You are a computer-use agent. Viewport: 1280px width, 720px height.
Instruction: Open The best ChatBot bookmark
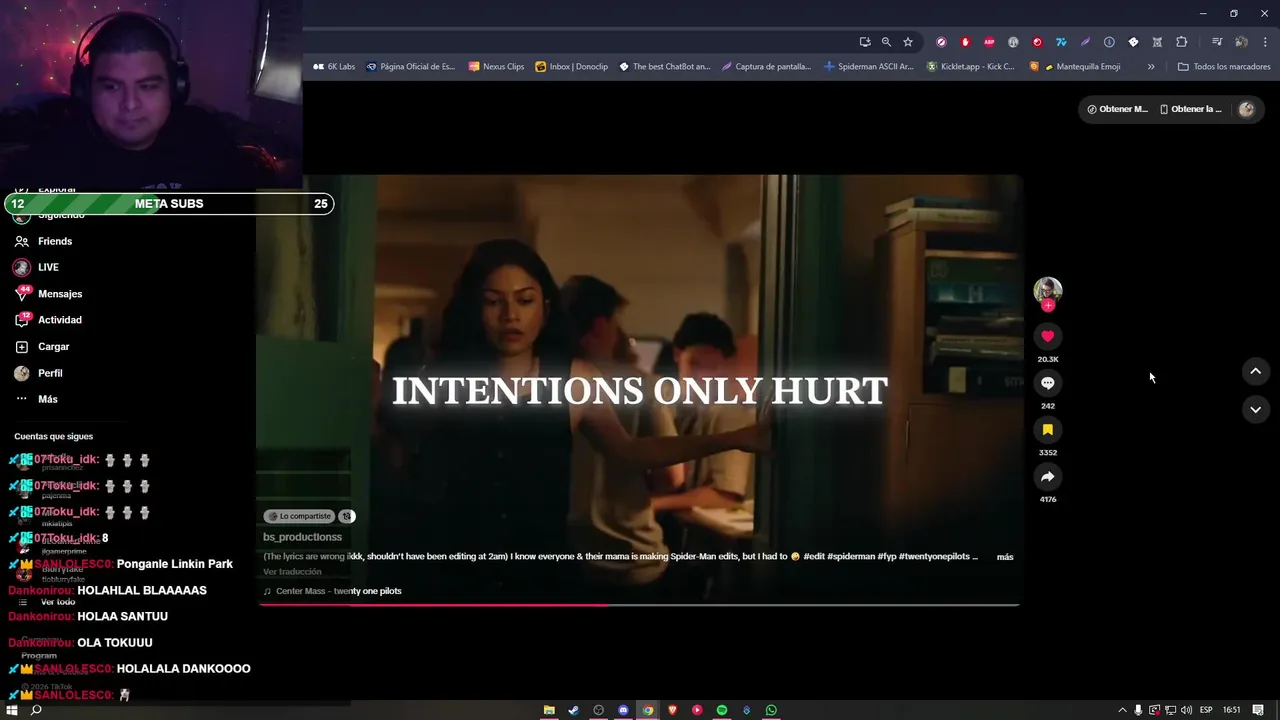[664, 67]
